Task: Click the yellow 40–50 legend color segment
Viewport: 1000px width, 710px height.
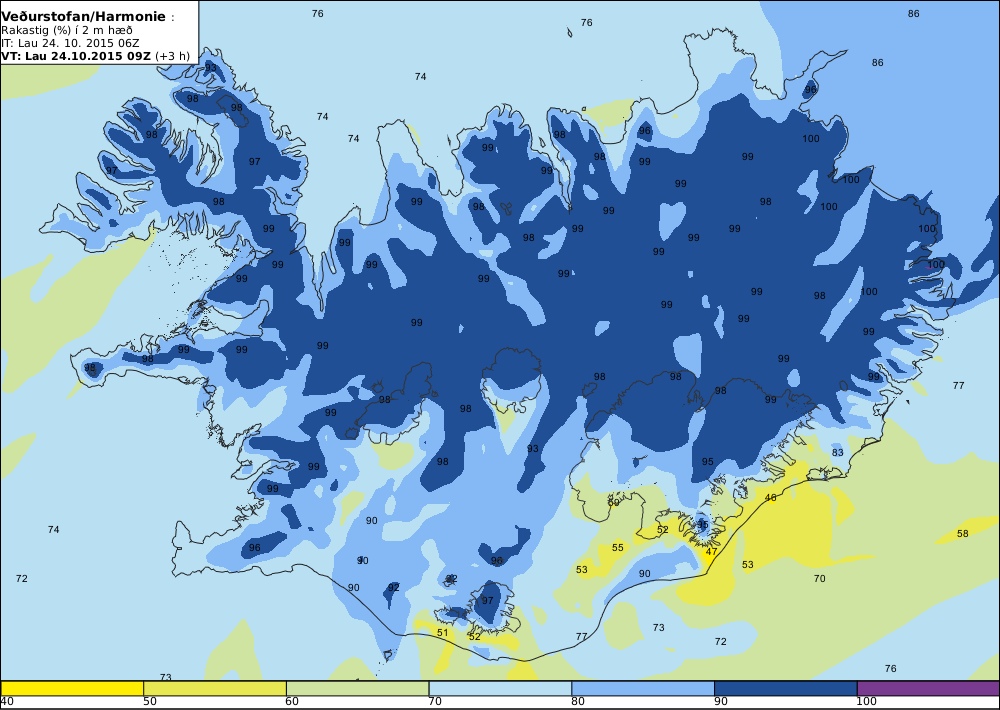Action: pyautogui.click(x=72, y=688)
